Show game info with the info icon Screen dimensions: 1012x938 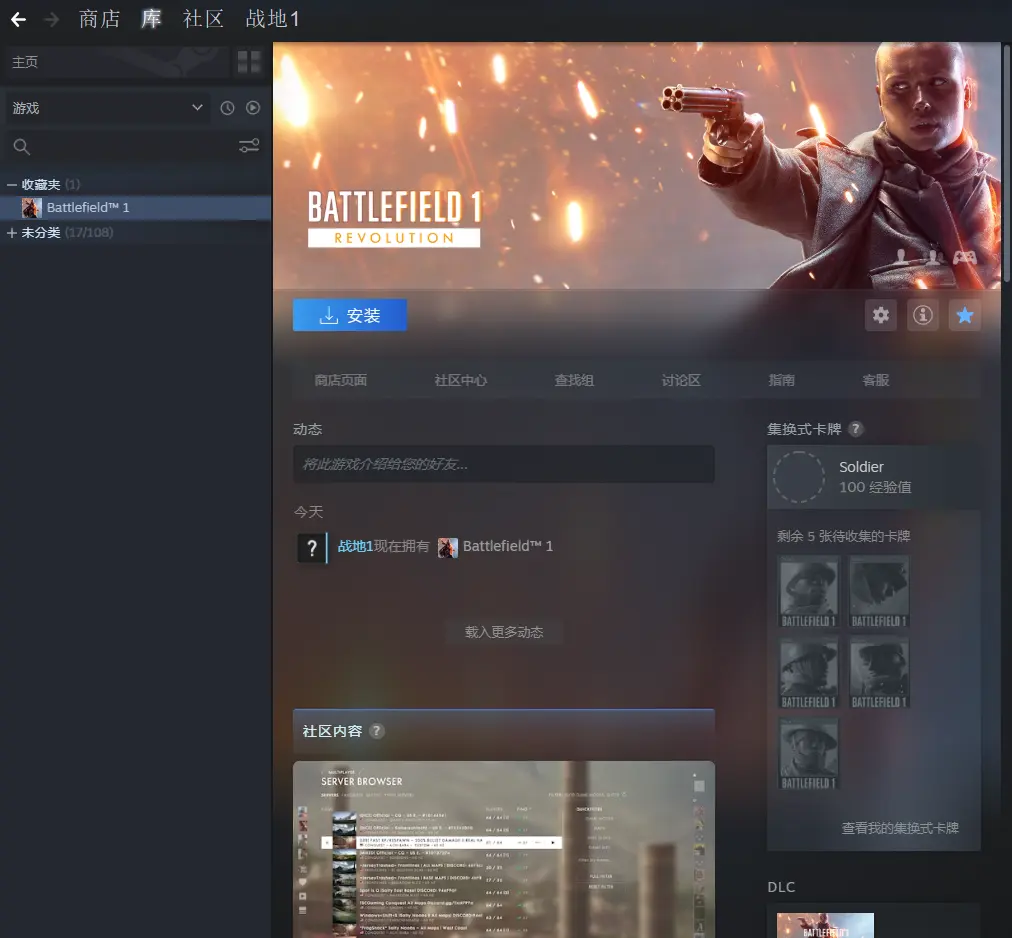pos(923,315)
